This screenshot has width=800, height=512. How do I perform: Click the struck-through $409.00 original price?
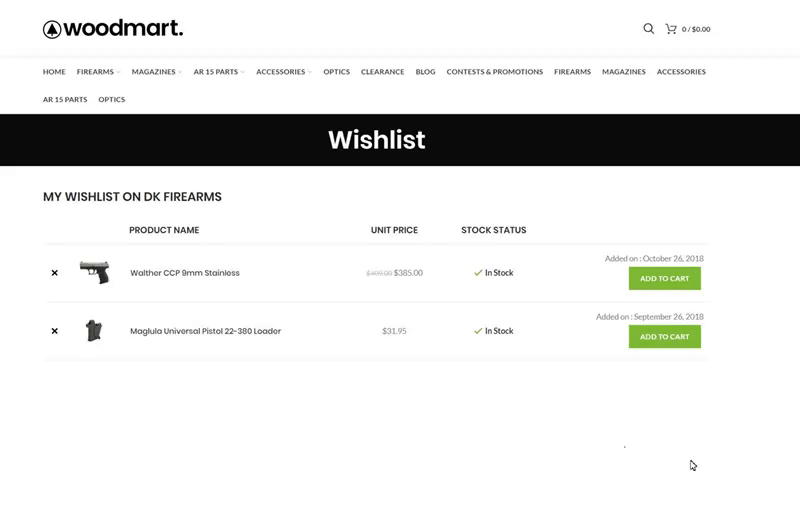379,273
